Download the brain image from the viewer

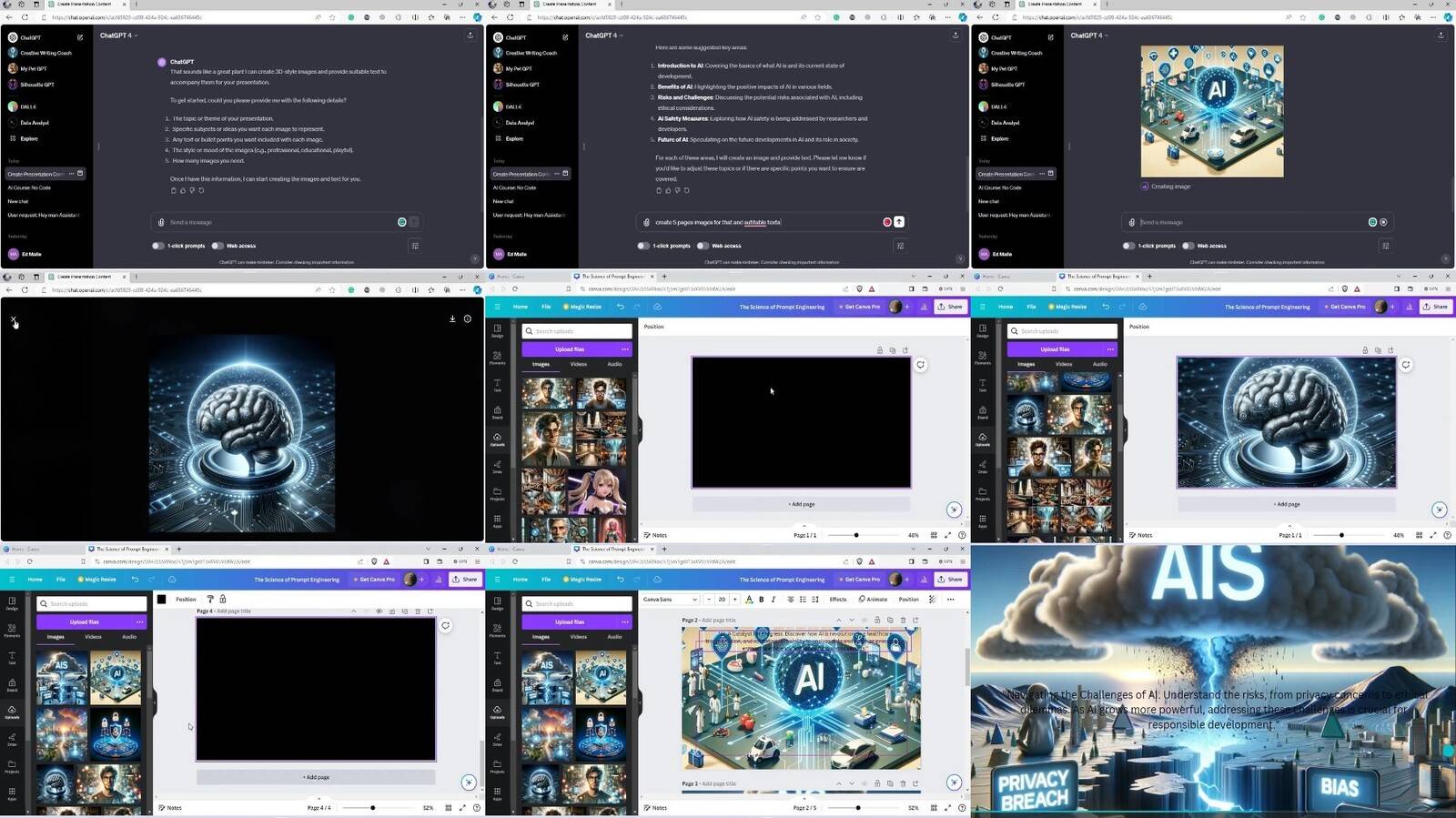[x=452, y=318]
